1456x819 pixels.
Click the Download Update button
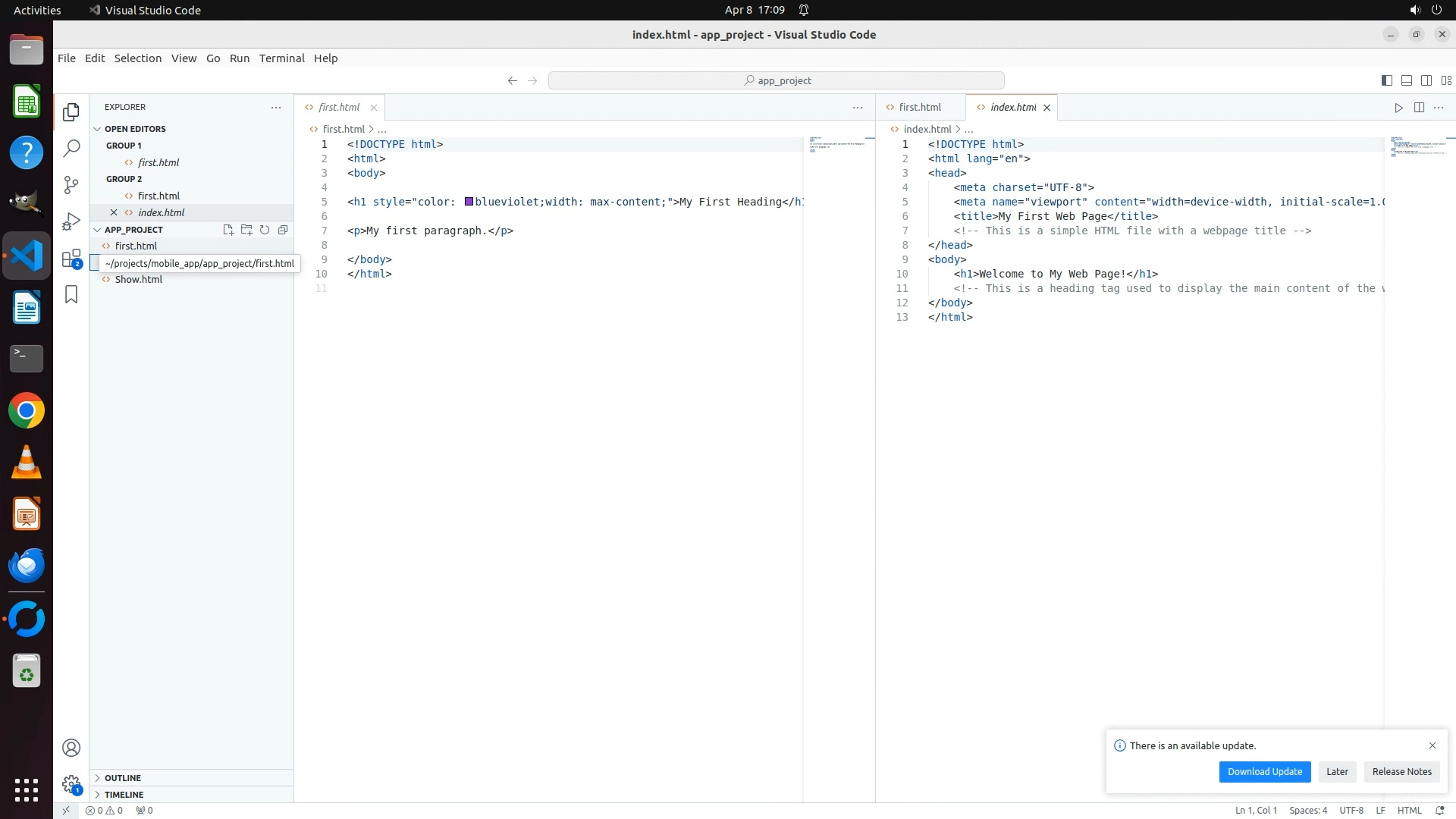tap(1264, 772)
